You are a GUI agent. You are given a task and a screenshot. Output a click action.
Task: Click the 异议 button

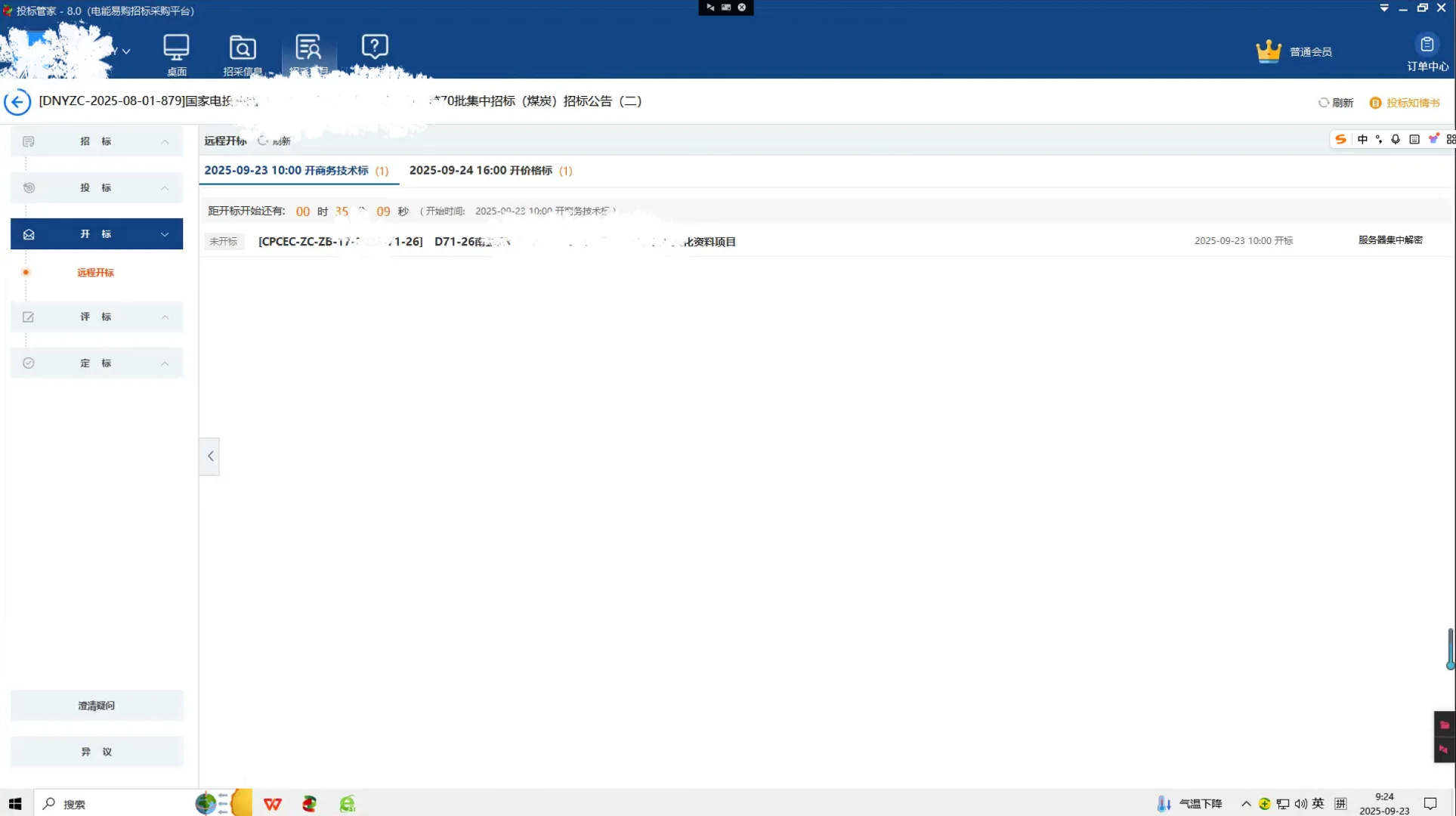point(97,752)
